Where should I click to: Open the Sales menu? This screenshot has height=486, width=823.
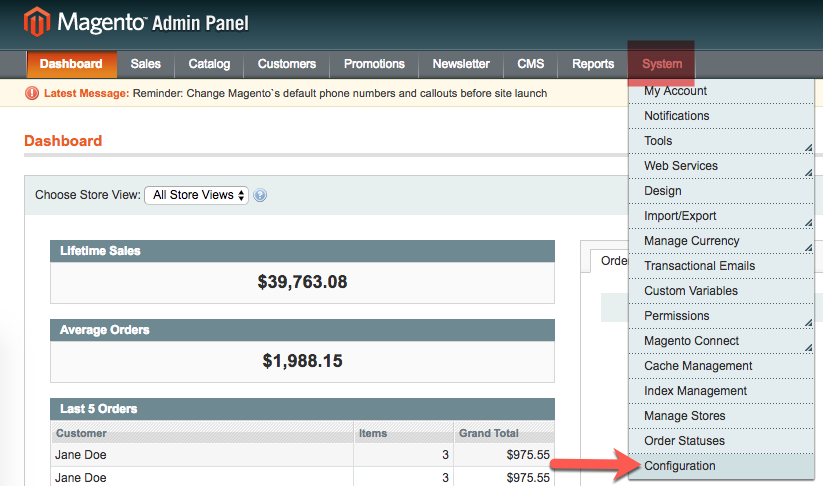pyautogui.click(x=145, y=64)
